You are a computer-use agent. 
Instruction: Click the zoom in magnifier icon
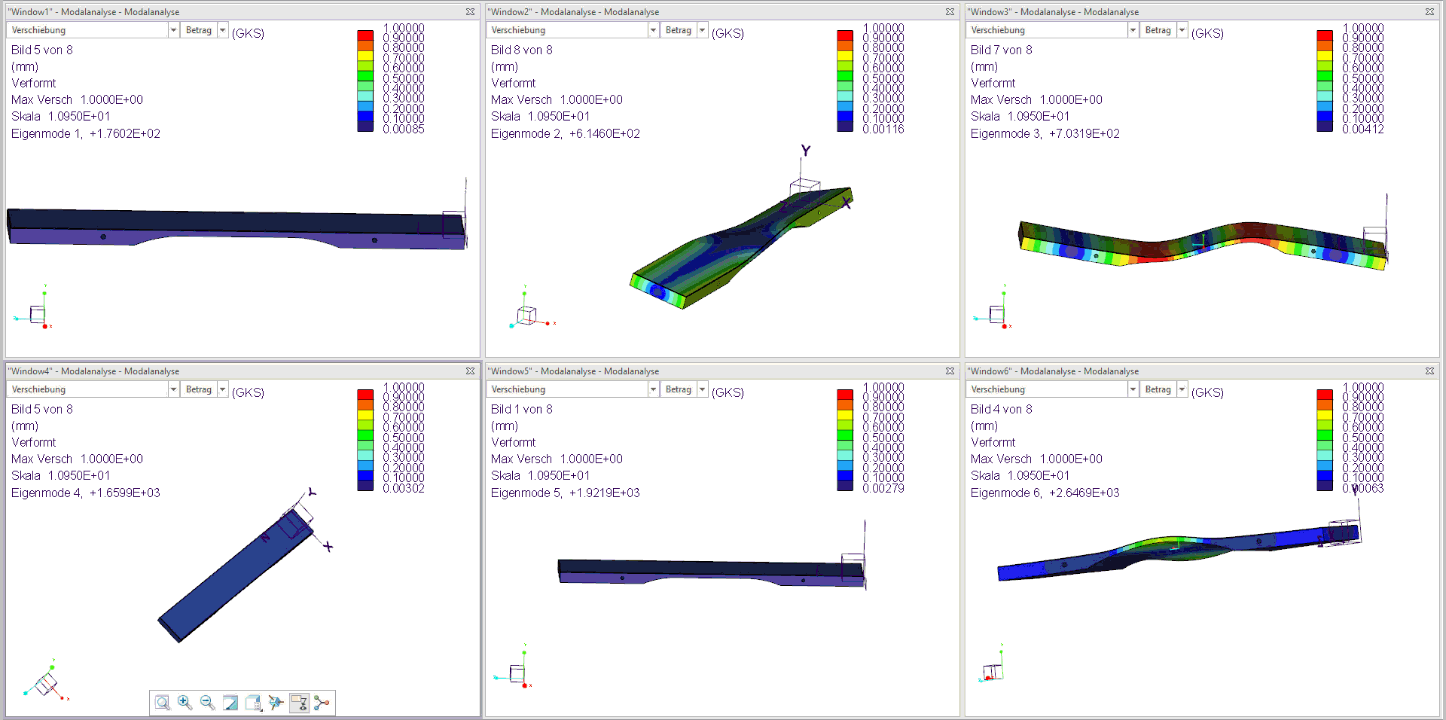[x=185, y=703]
